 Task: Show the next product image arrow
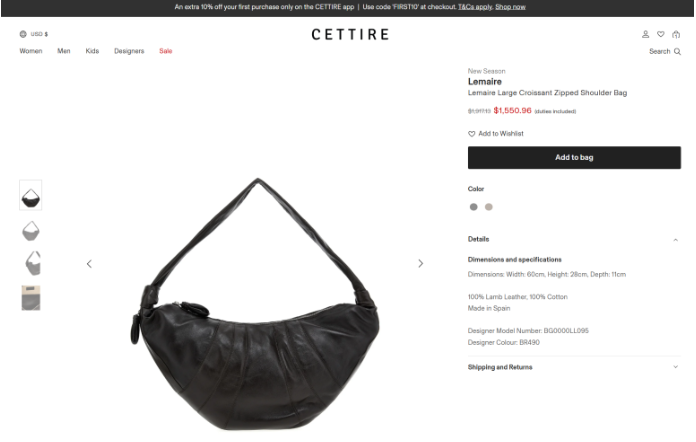[x=420, y=264]
